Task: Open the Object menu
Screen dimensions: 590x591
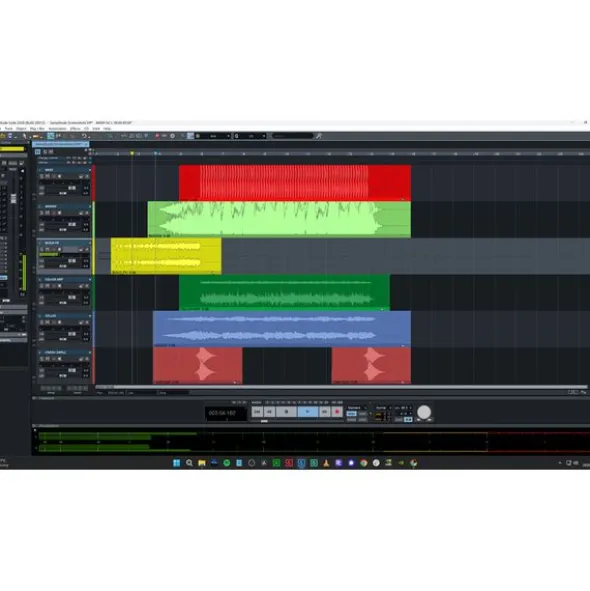Action: point(21,129)
